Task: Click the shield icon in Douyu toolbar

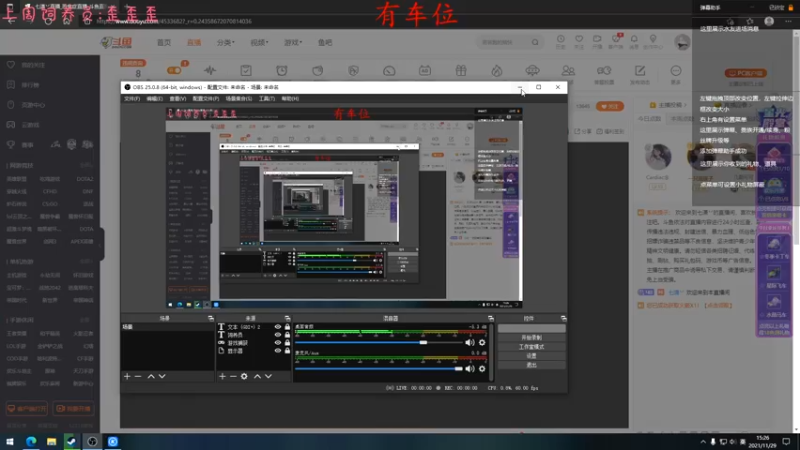Action: 353,71
